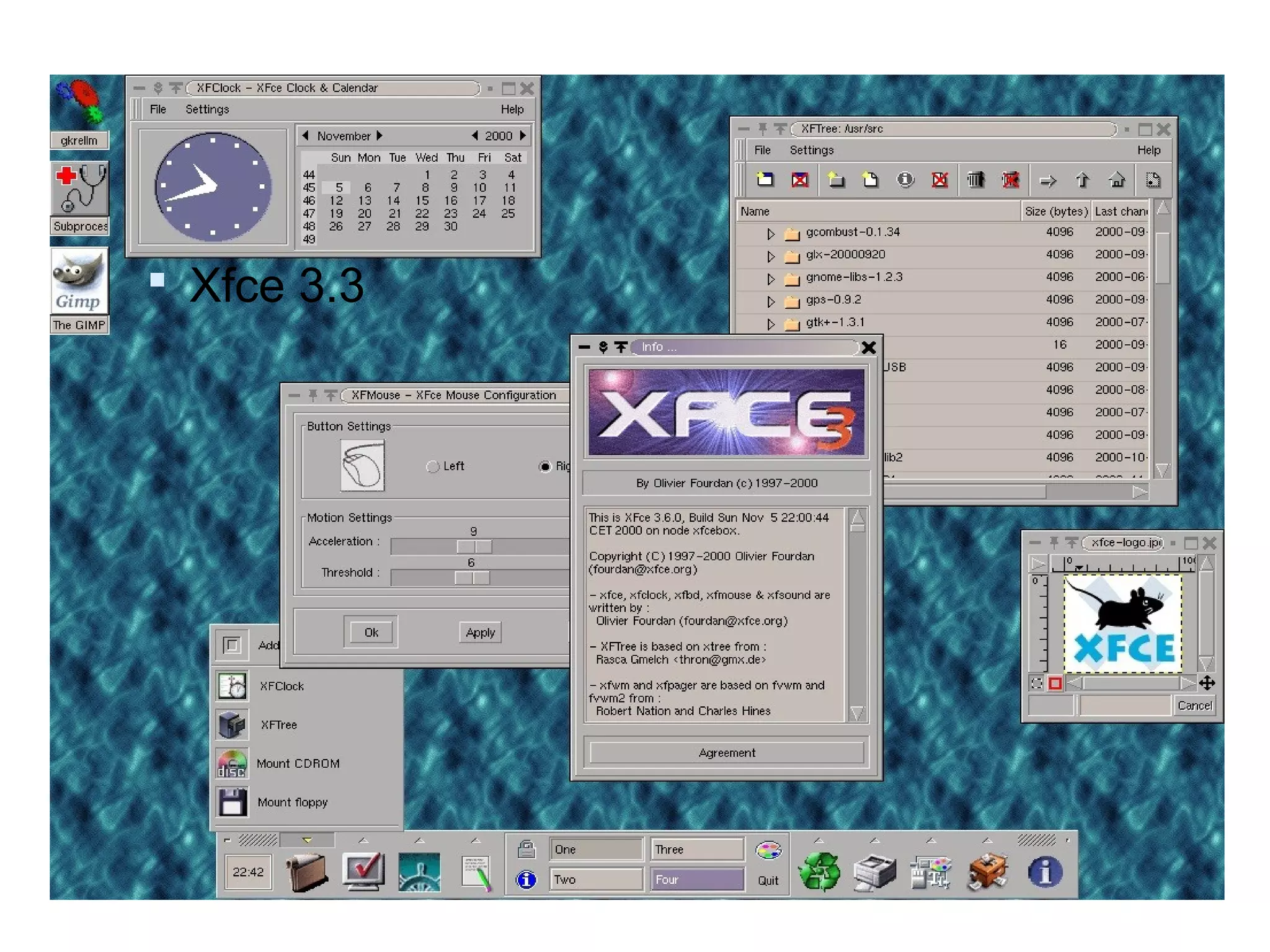Open the File menu in XFClock

coord(158,109)
